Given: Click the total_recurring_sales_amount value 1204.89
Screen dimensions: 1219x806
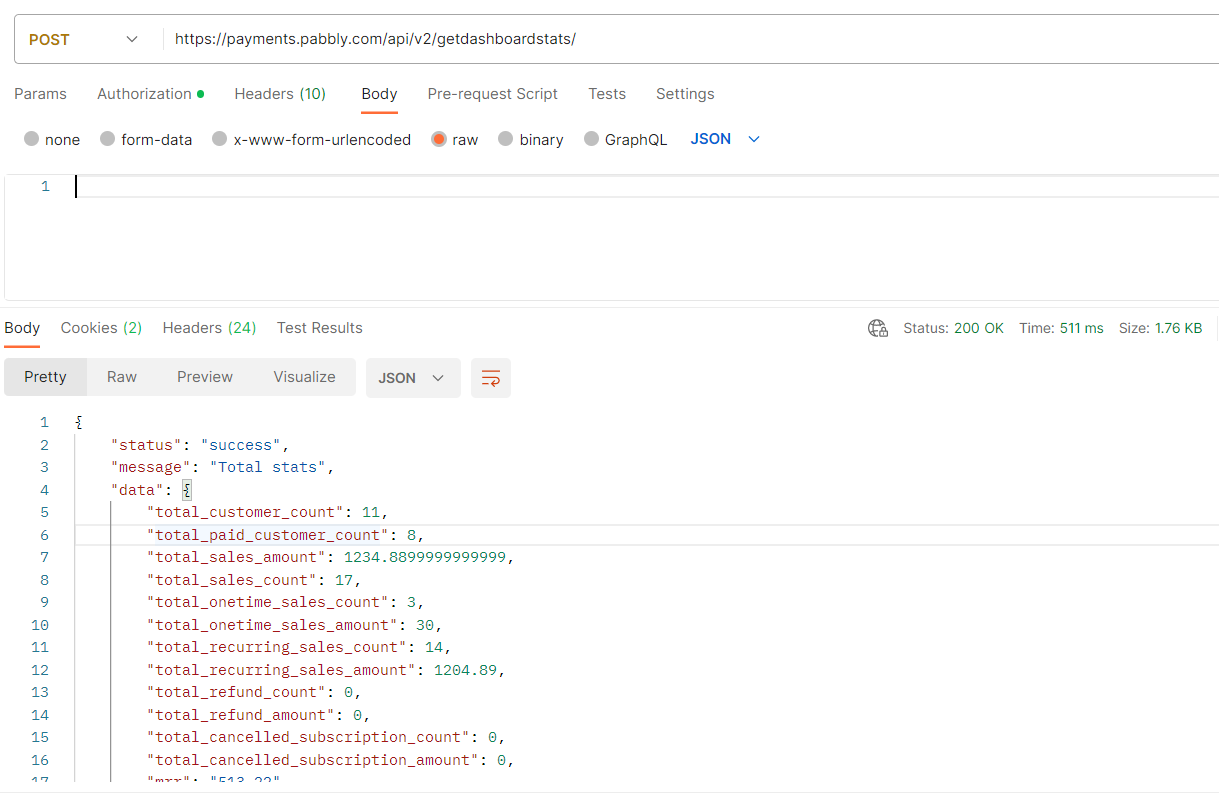Looking at the screenshot, I should tap(465, 670).
